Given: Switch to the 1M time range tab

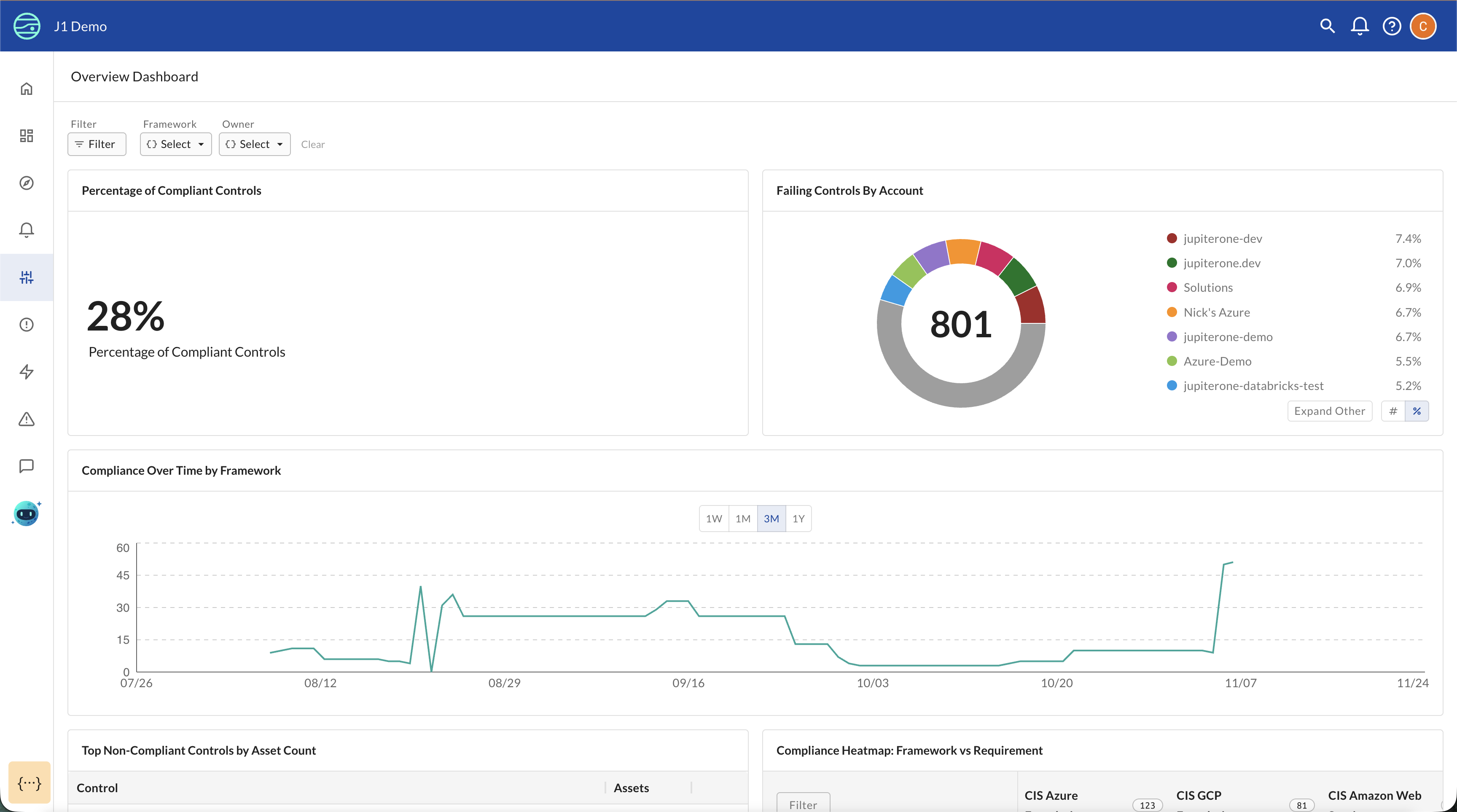Looking at the screenshot, I should (x=743, y=518).
